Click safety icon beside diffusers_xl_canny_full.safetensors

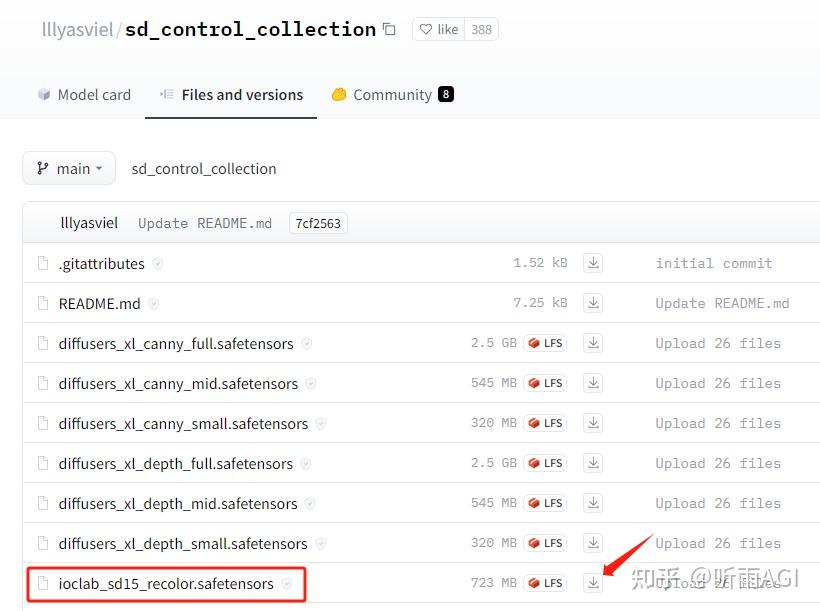click(306, 344)
